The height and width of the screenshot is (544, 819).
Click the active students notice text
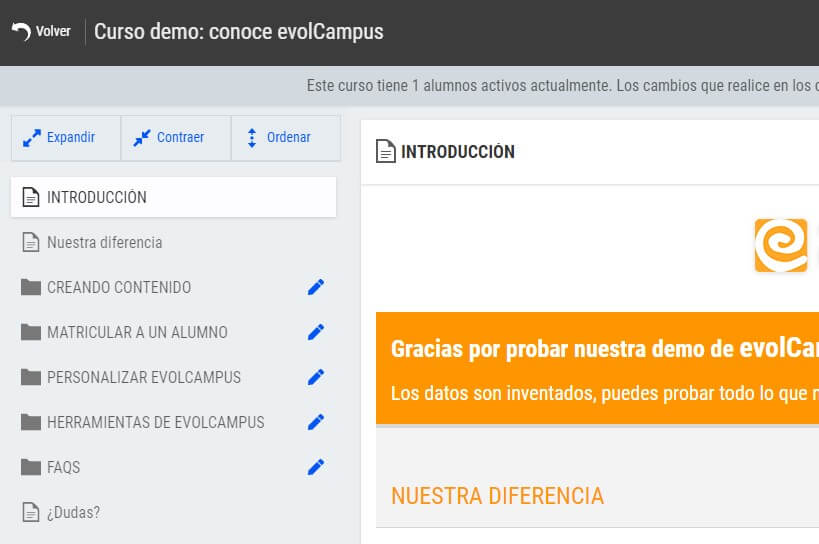563,86
